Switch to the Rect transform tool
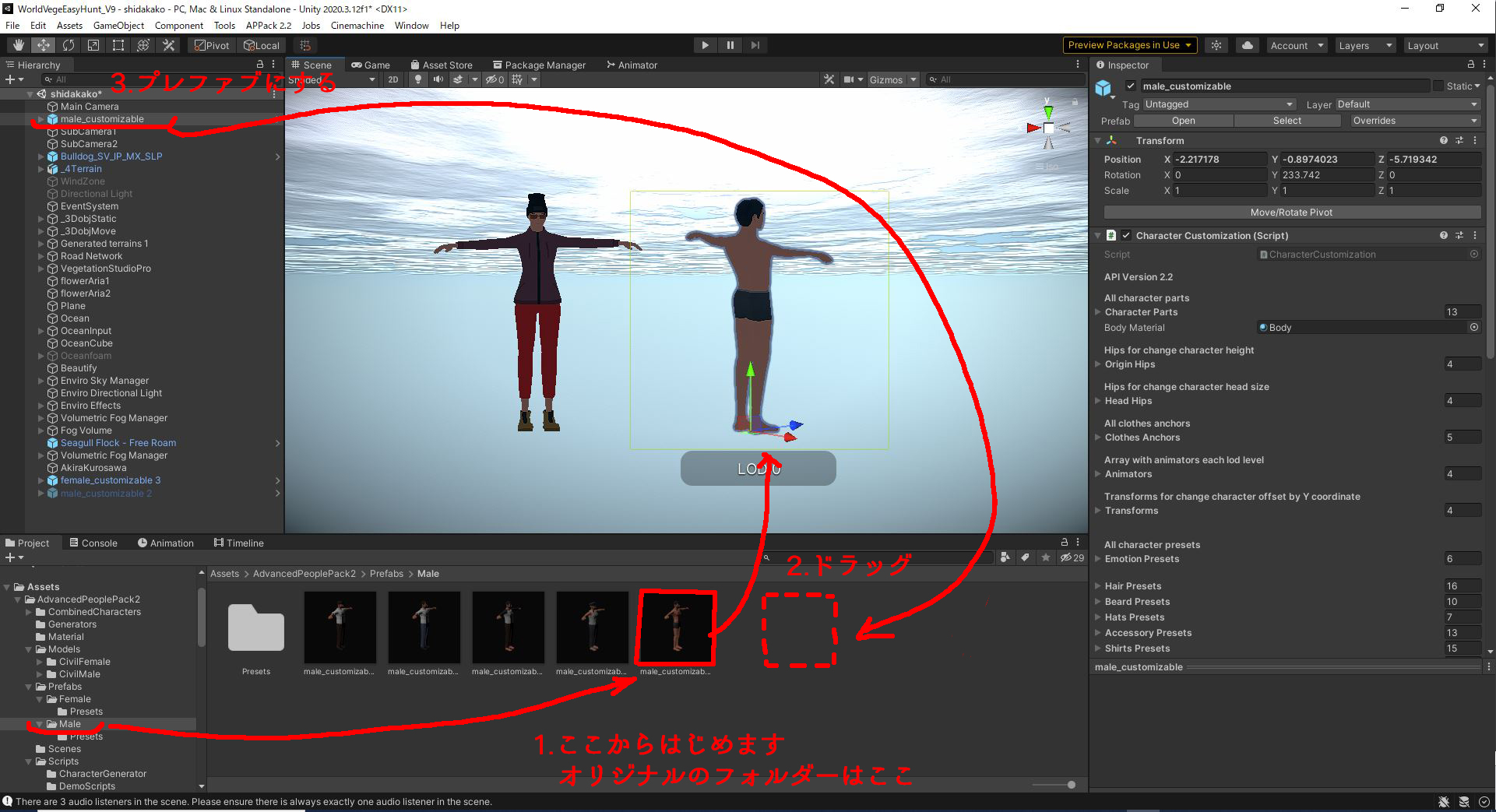Image resolution: width=1496 pixels, height=812 pixels. (118, 44)
